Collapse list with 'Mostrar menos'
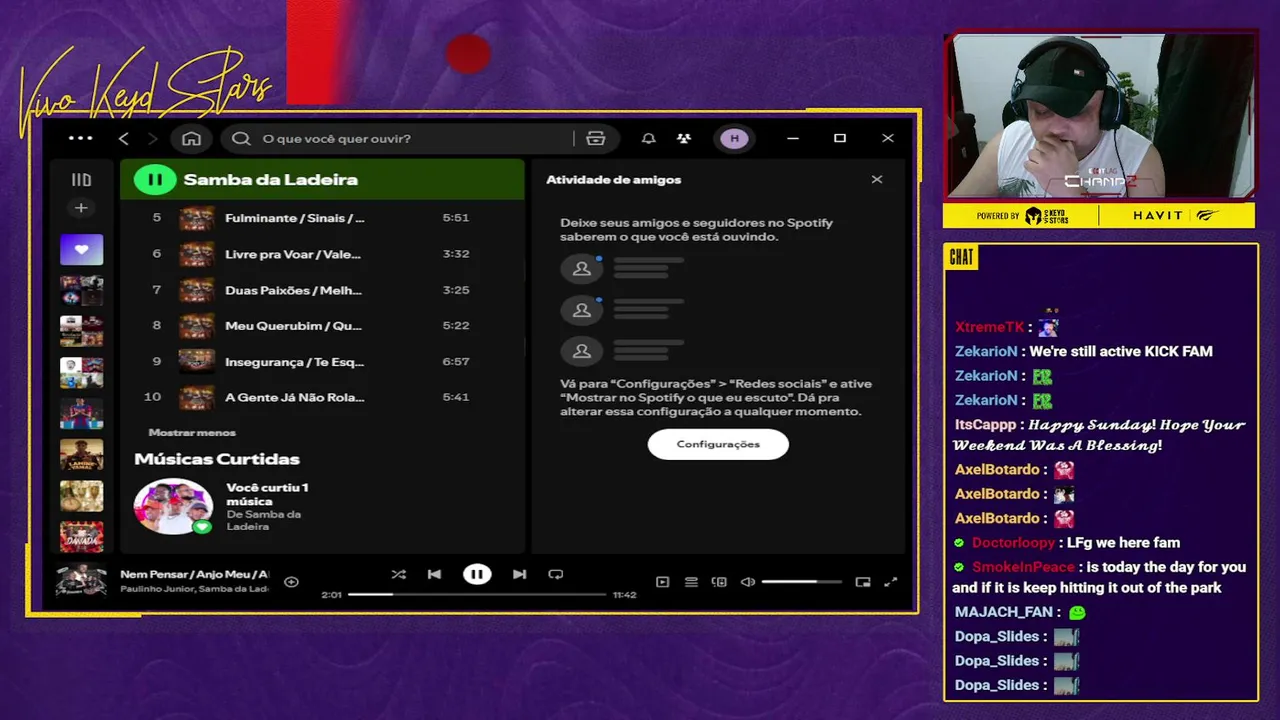The image size is (1280, 720). point(192,432)
